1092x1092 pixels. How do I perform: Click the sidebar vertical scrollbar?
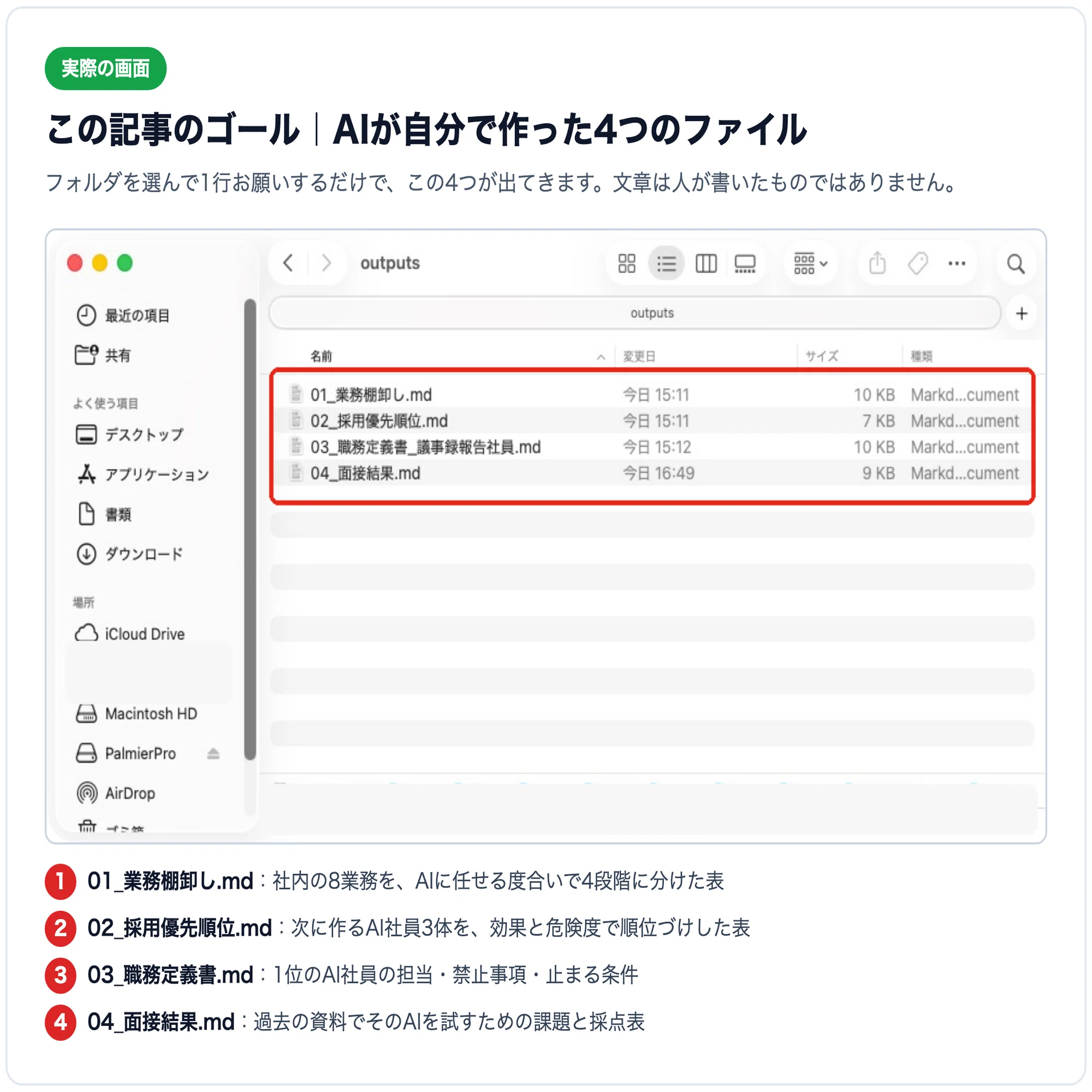(250, 529)
